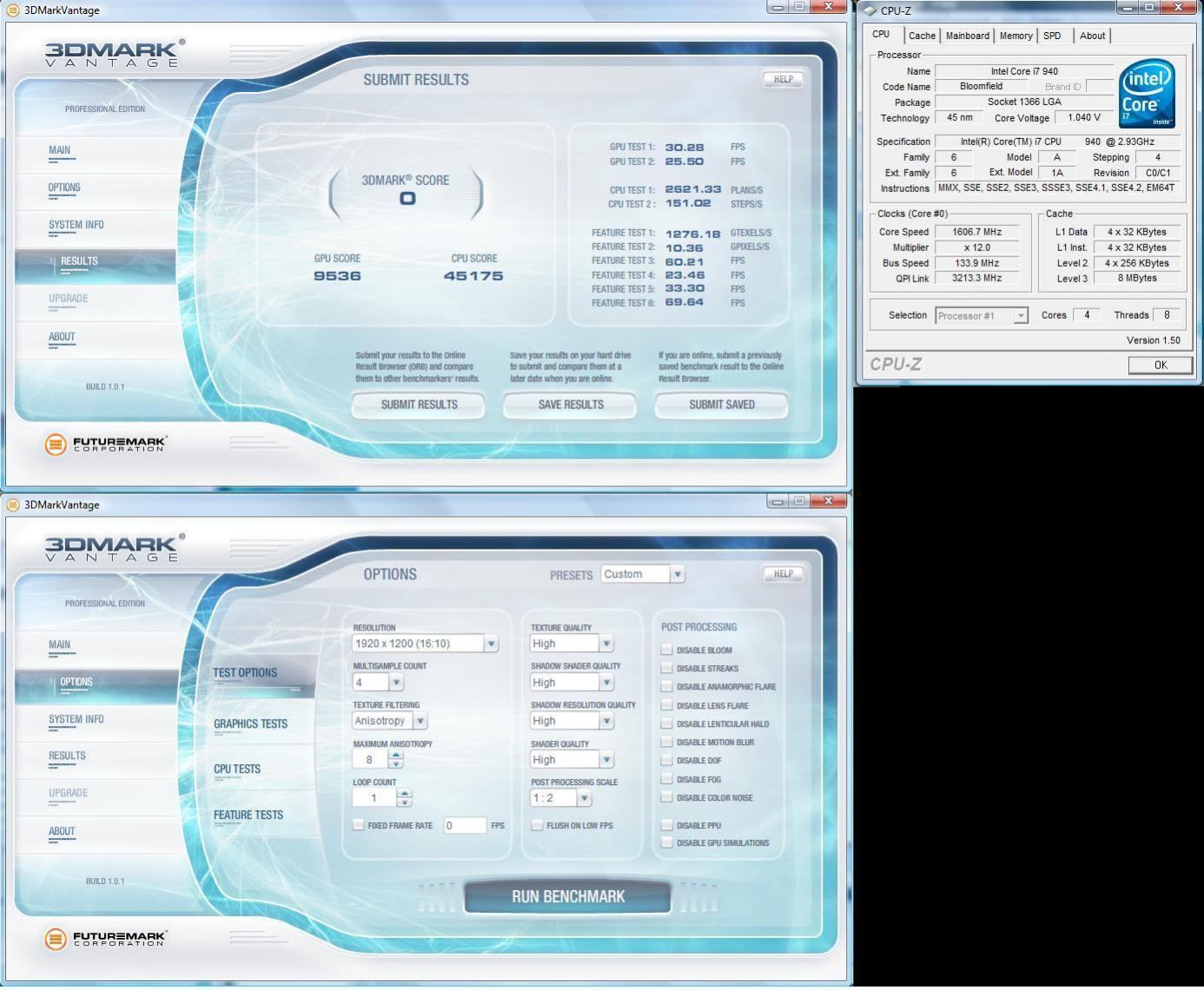Click the Save Results button
This screenshot has height=990, width=1204.
click(570, 405)
